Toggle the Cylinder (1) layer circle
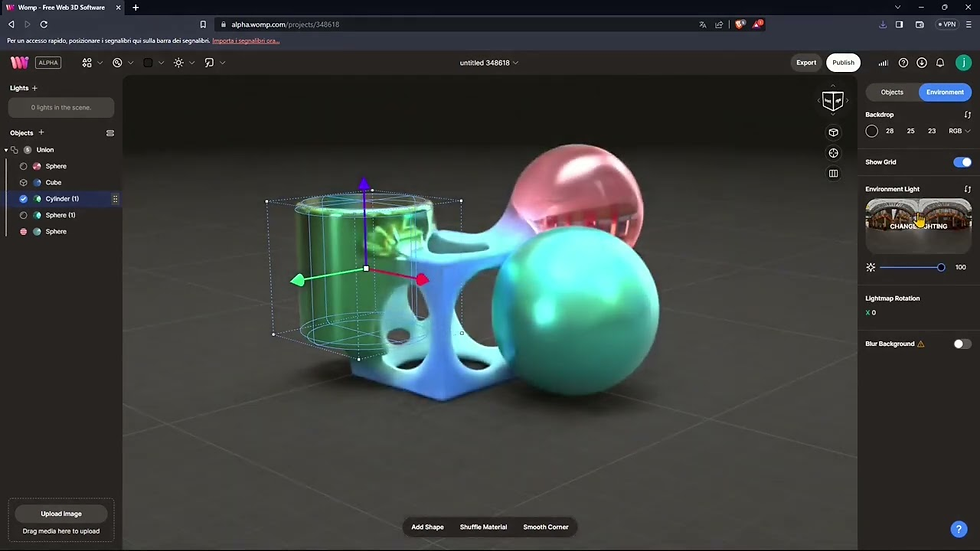Viewport: 980px width, 551px height. 23,199
